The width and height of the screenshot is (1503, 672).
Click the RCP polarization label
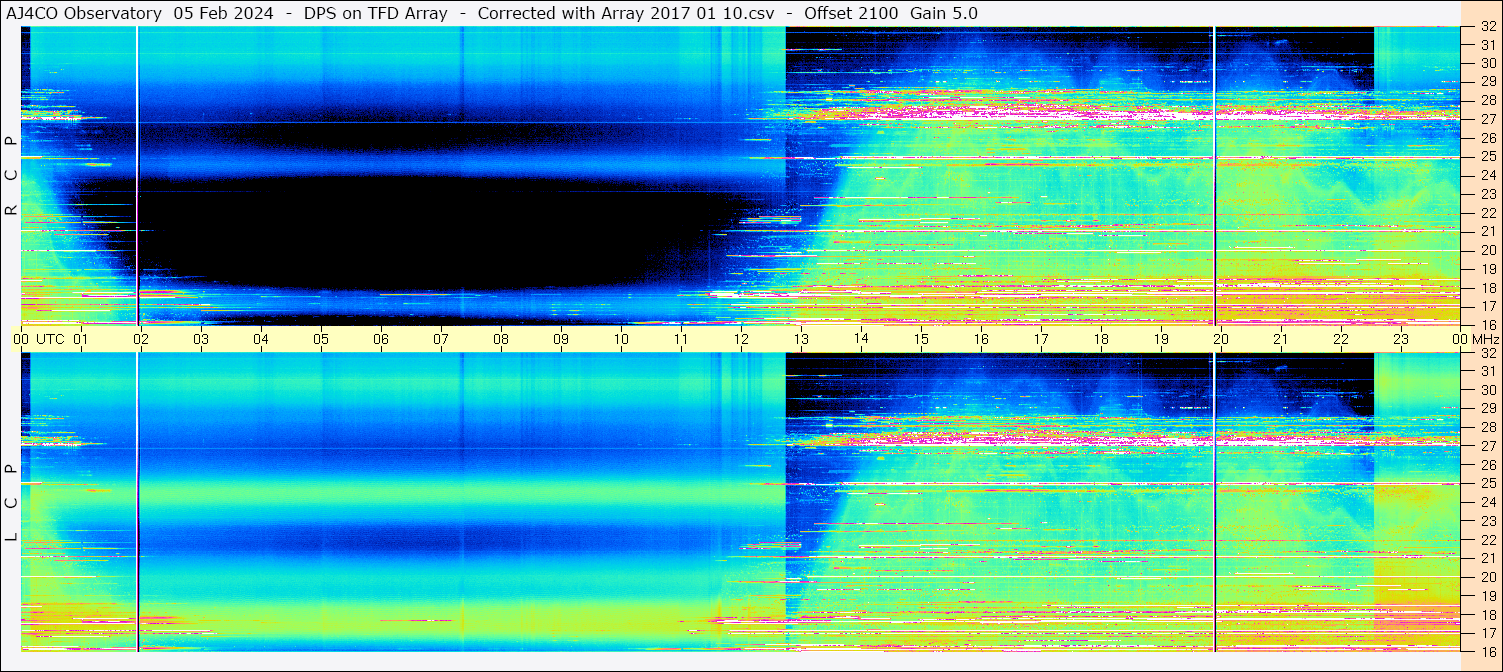pyautogui.click(x=11, y=176)
